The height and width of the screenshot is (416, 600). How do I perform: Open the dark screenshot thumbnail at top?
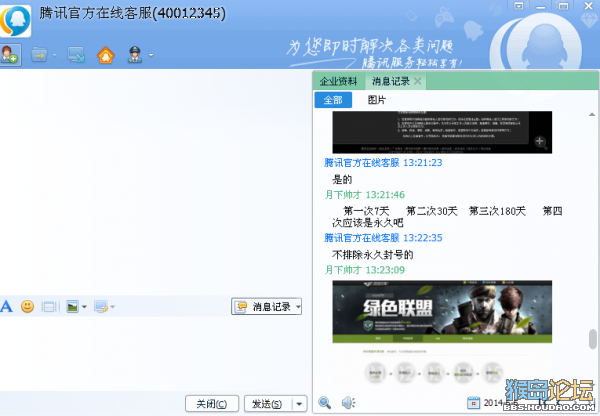[x=442, y=132]
